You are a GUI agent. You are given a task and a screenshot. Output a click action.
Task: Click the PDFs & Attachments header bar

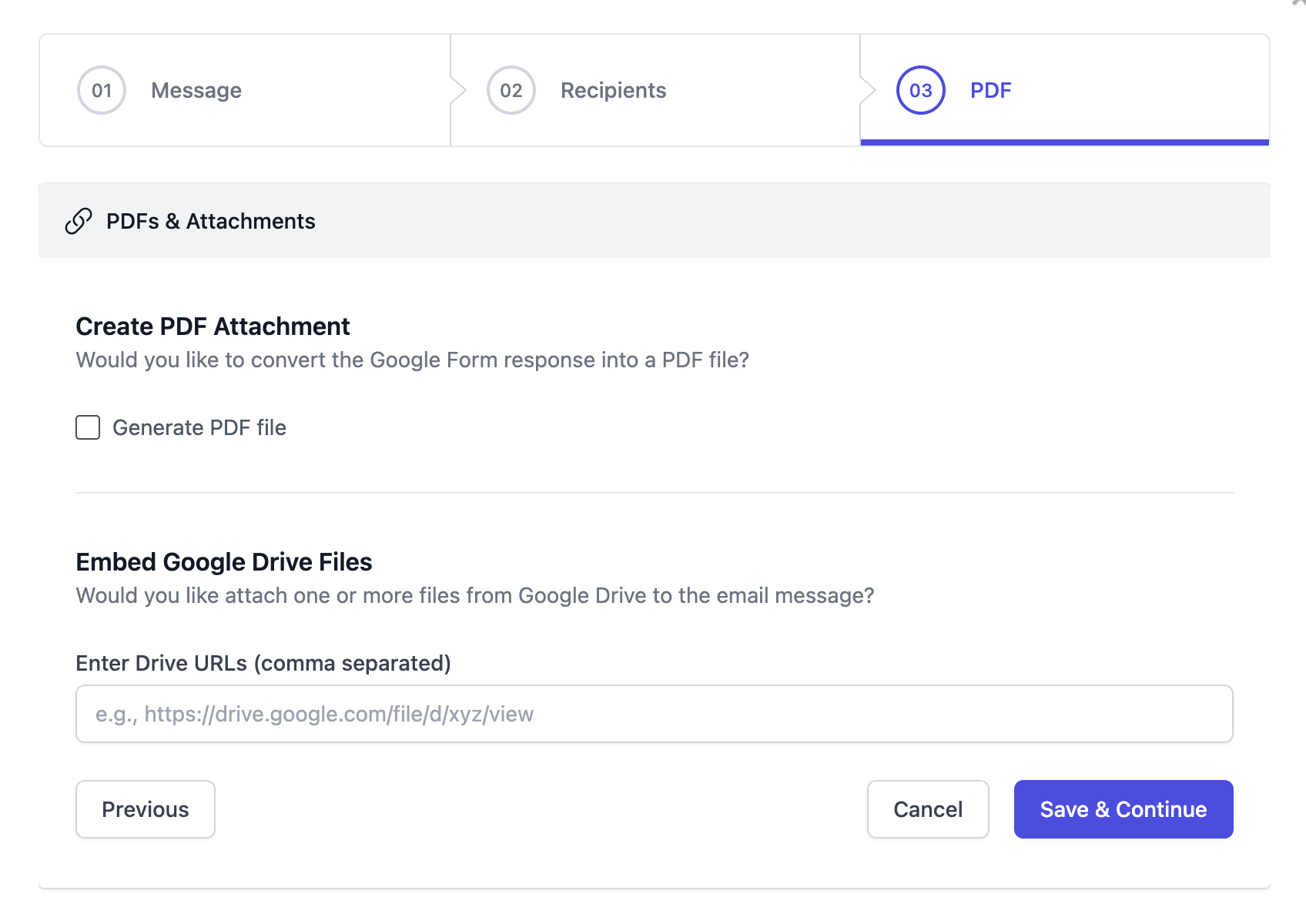[655, 221]
